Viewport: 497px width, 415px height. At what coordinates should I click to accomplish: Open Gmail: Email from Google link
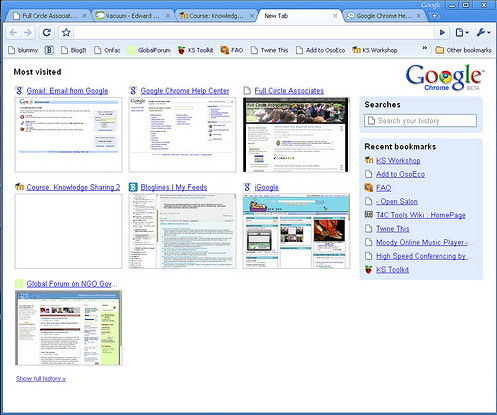tap(67, 91)
